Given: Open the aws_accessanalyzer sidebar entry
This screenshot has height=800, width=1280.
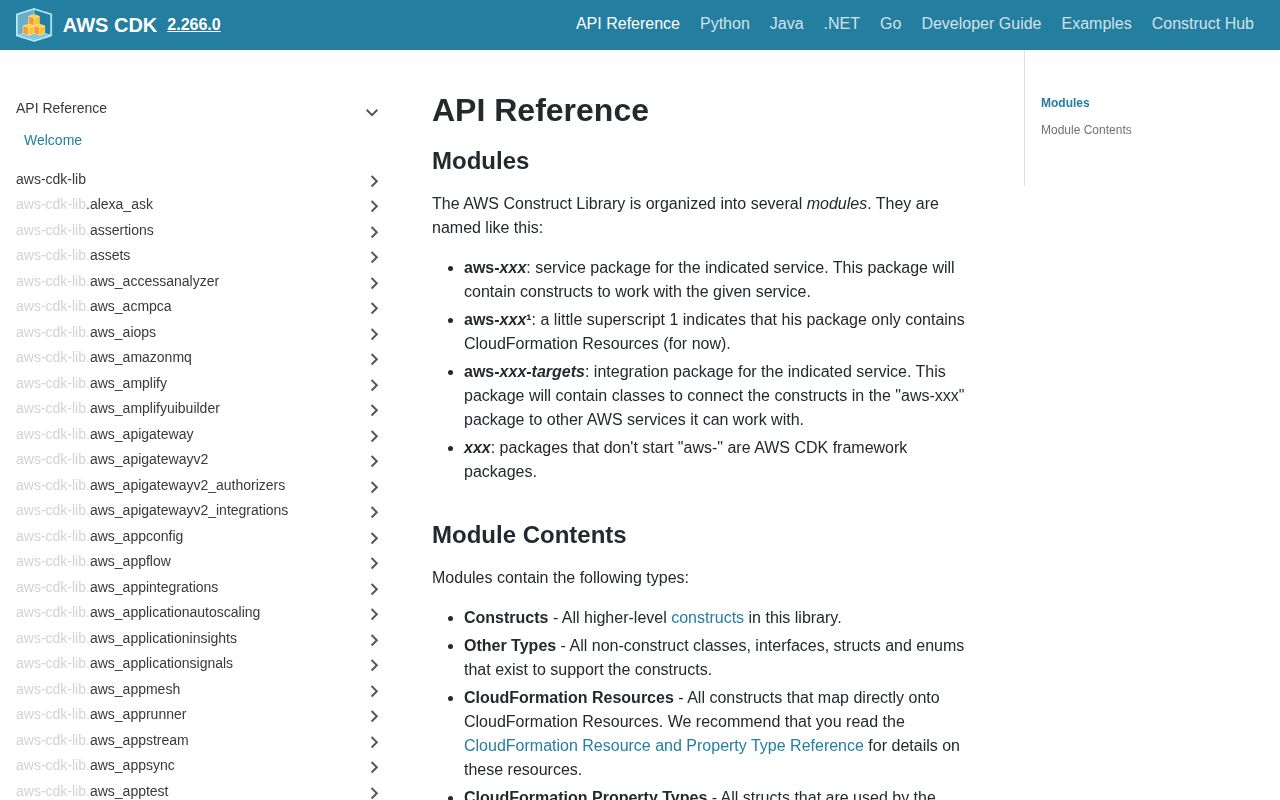Looking at the screenshot, I should coord(118,281).
